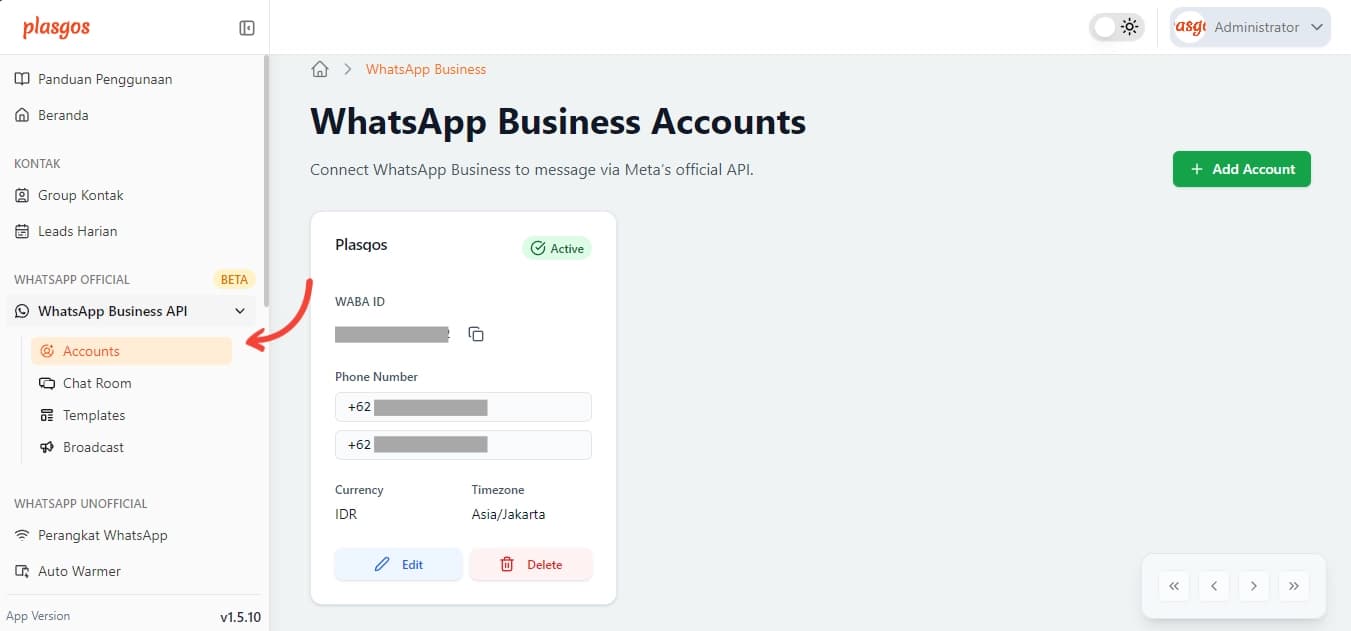Open the Auto Warmer feature
The height and width of the screenshot is (631, 1351).
pyautogui.click(x=79, y=571)
